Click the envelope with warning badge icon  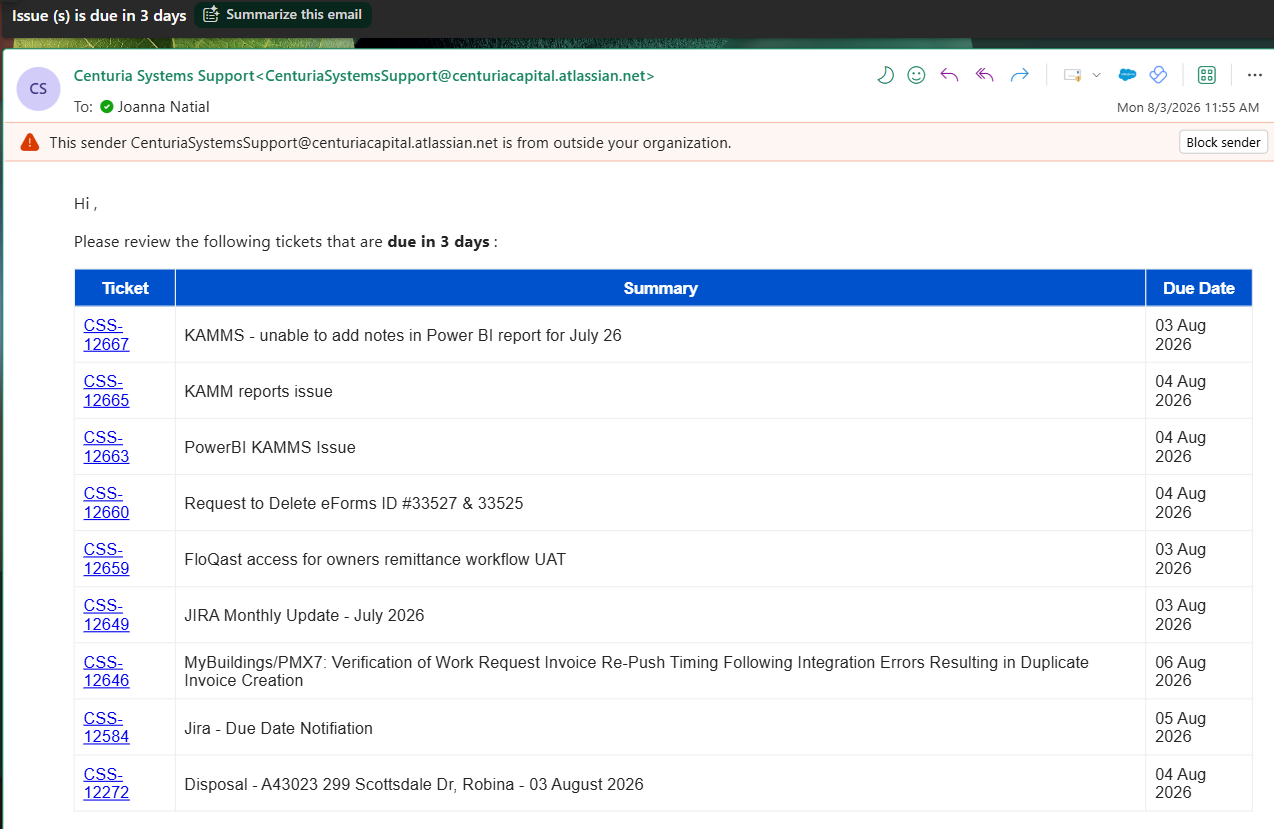click(1073, 75)
